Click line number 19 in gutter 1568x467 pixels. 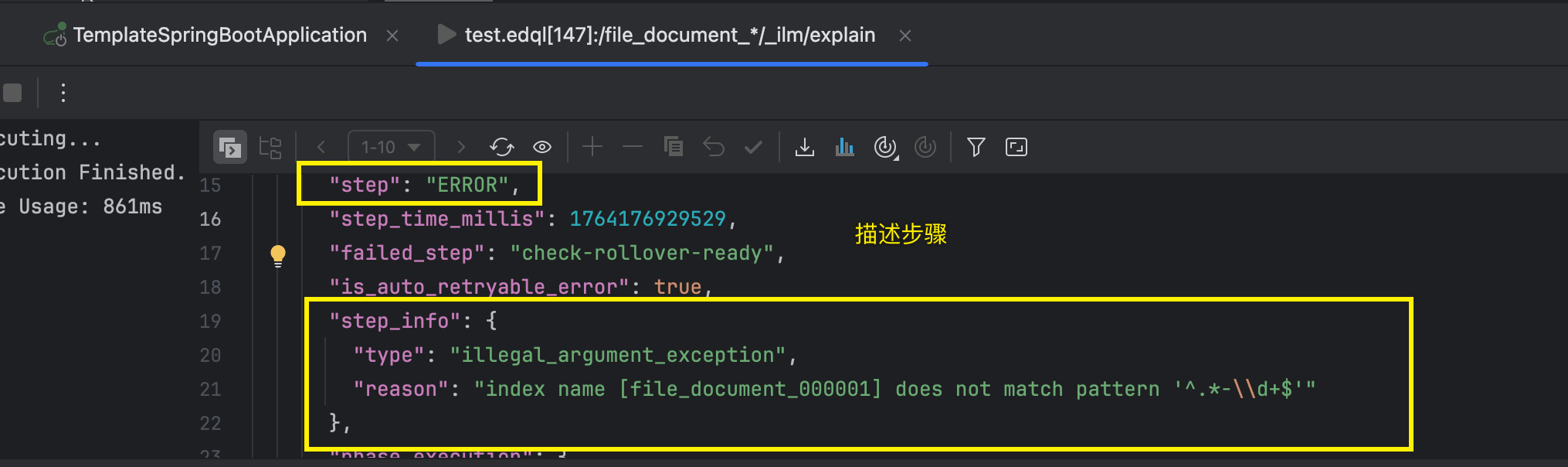coord(210,322)
